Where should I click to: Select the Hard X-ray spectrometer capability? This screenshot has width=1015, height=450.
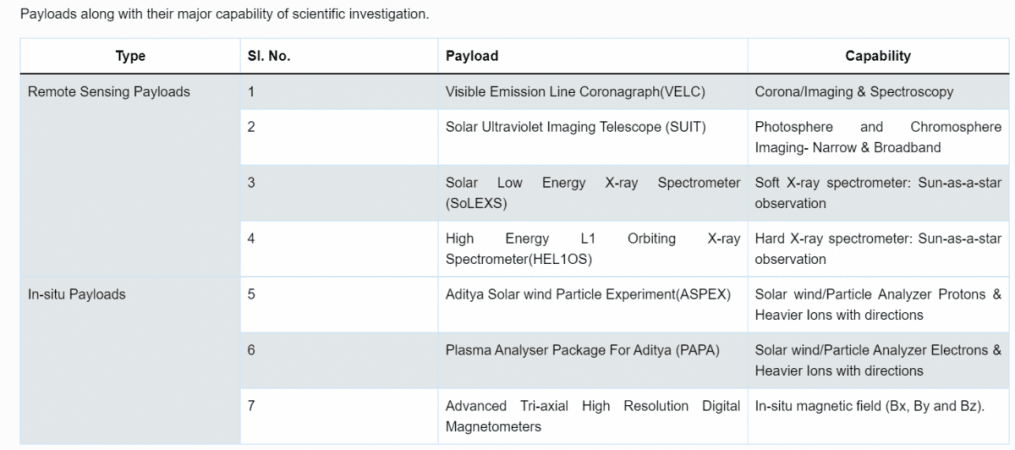point(878,249)
